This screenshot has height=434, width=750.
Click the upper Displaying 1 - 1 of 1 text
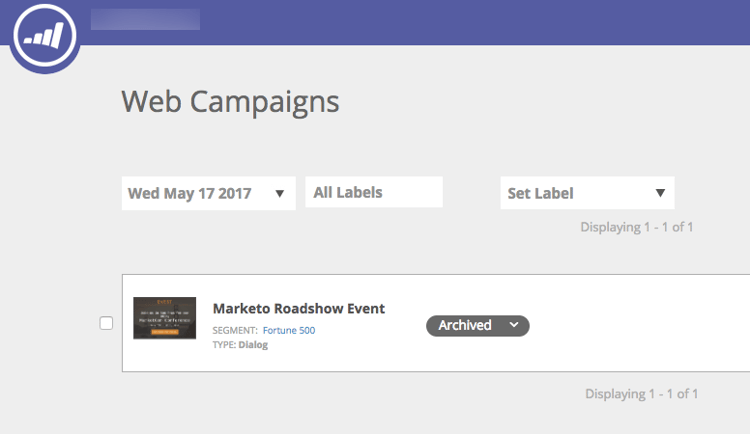pos(636,227)
